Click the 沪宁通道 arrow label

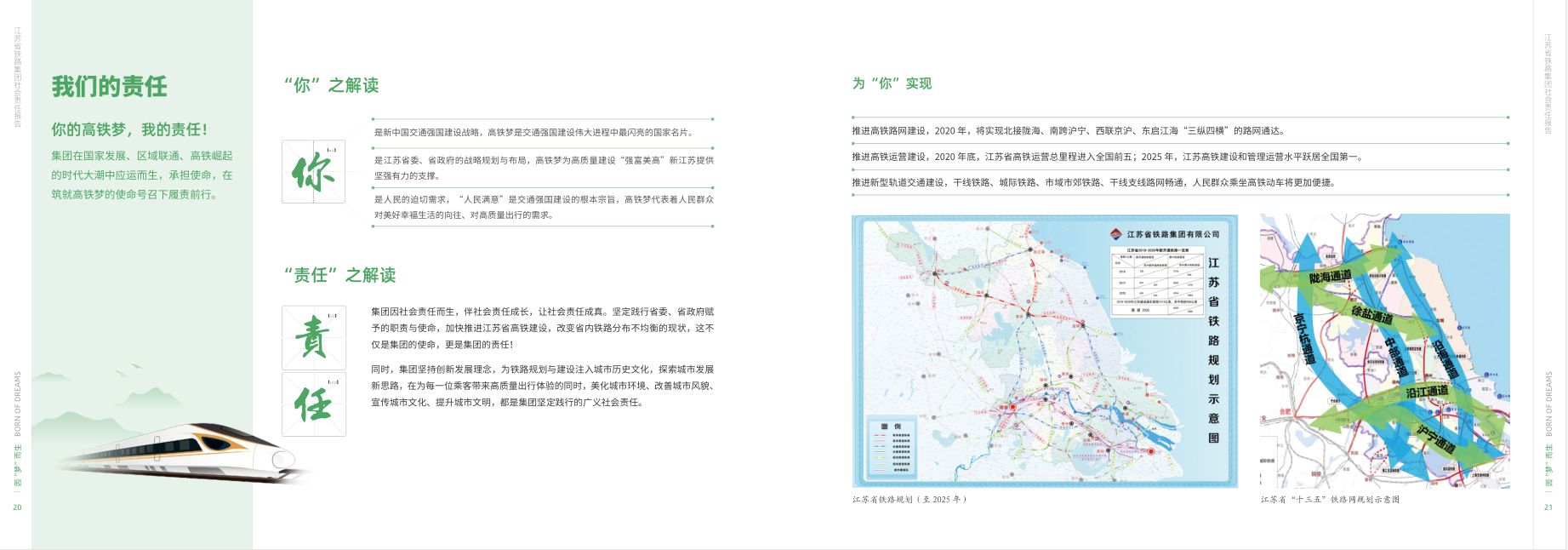coord(1436,438)
